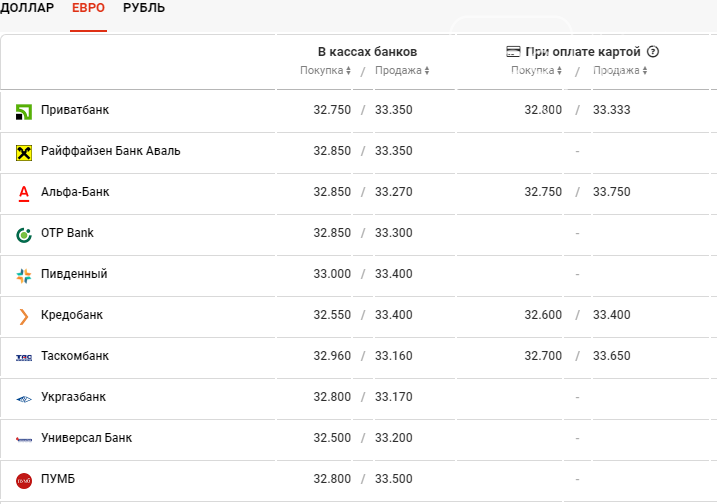Sort by Продажа under При оплате картой
The image size is (717, 504).
click(x=620, y=70)
